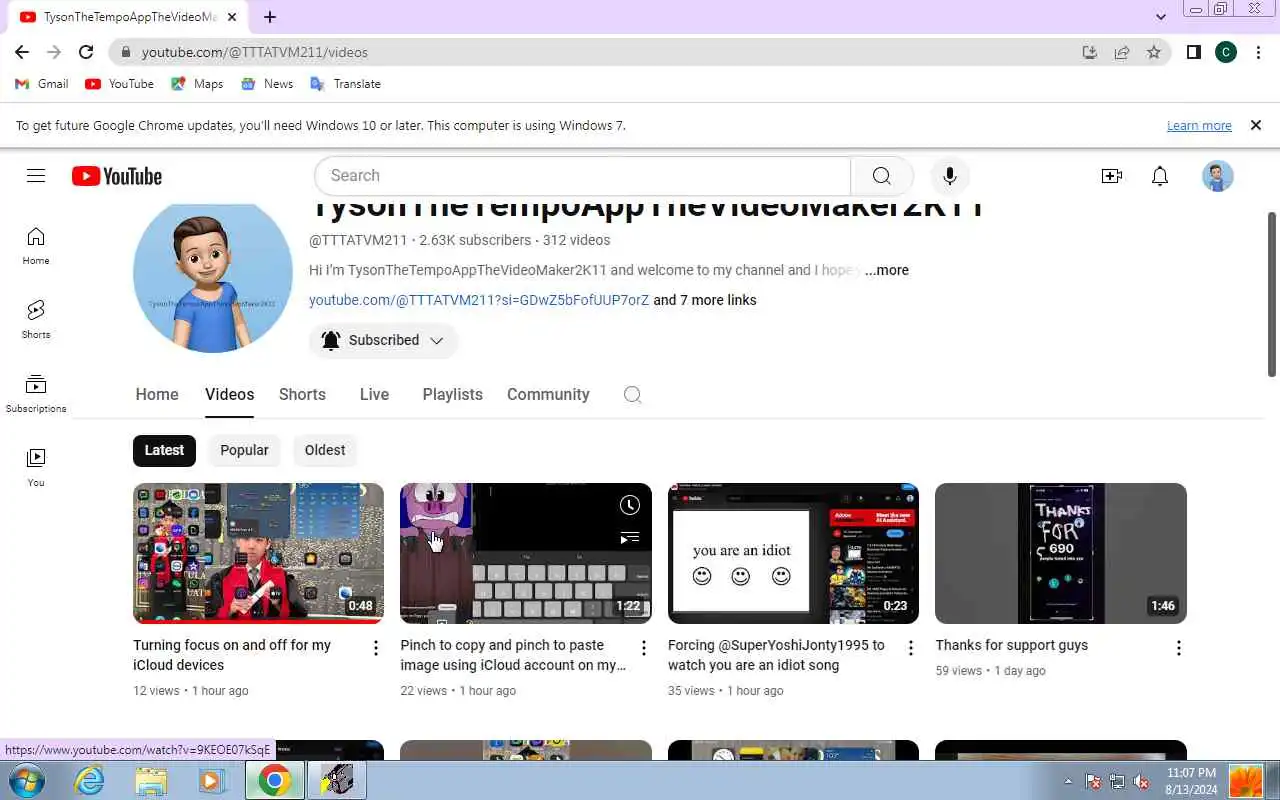Show hidden system tray icons

[1068, 781]
